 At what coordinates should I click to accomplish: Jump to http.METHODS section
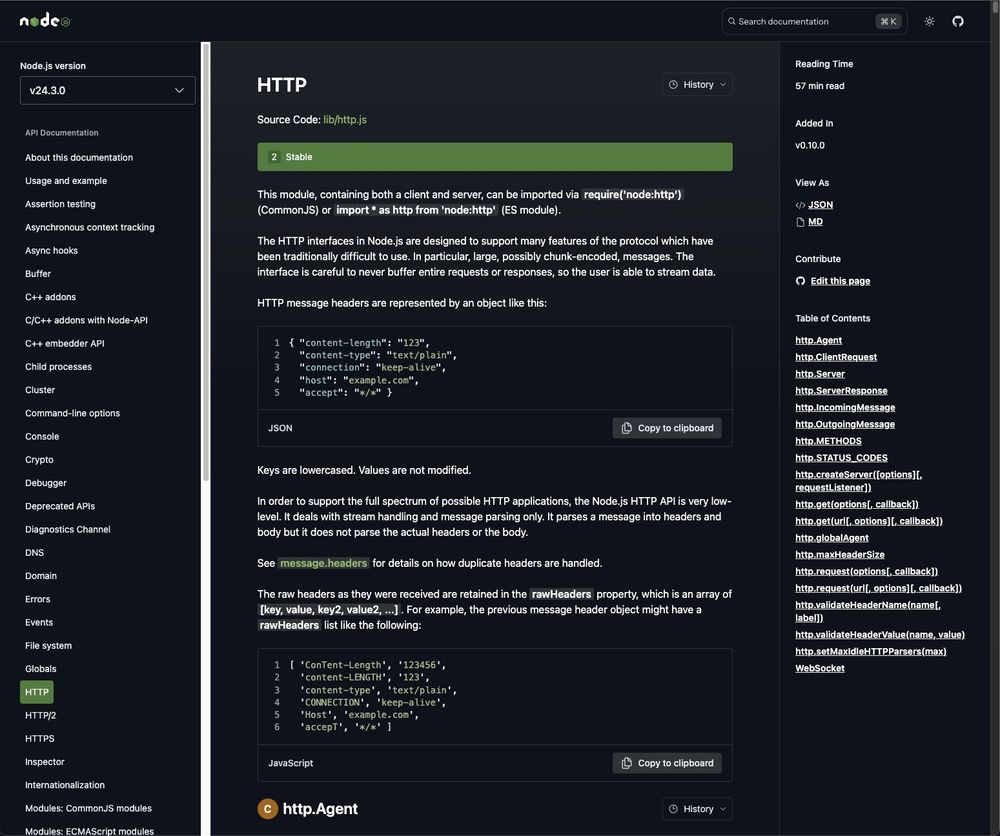click(828, 441)
